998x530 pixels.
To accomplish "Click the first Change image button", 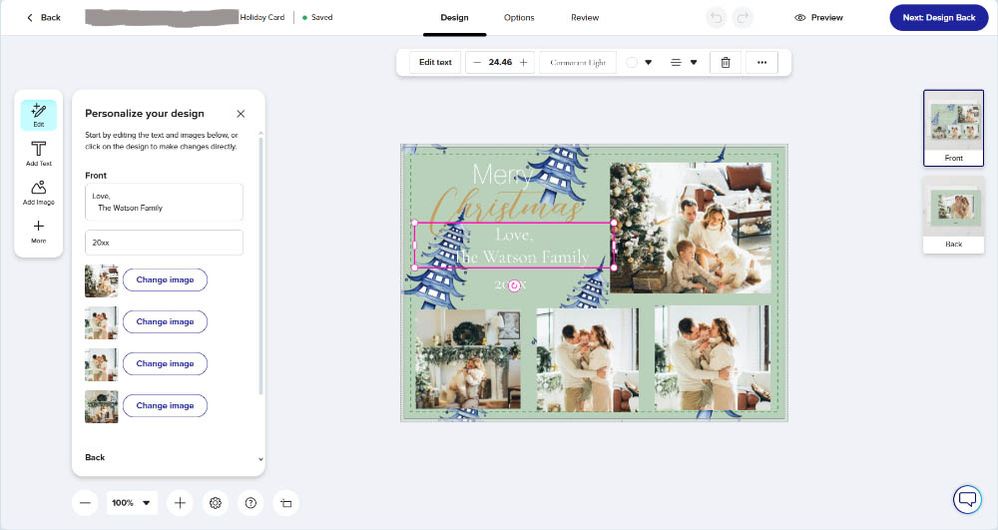I will 165,280.
